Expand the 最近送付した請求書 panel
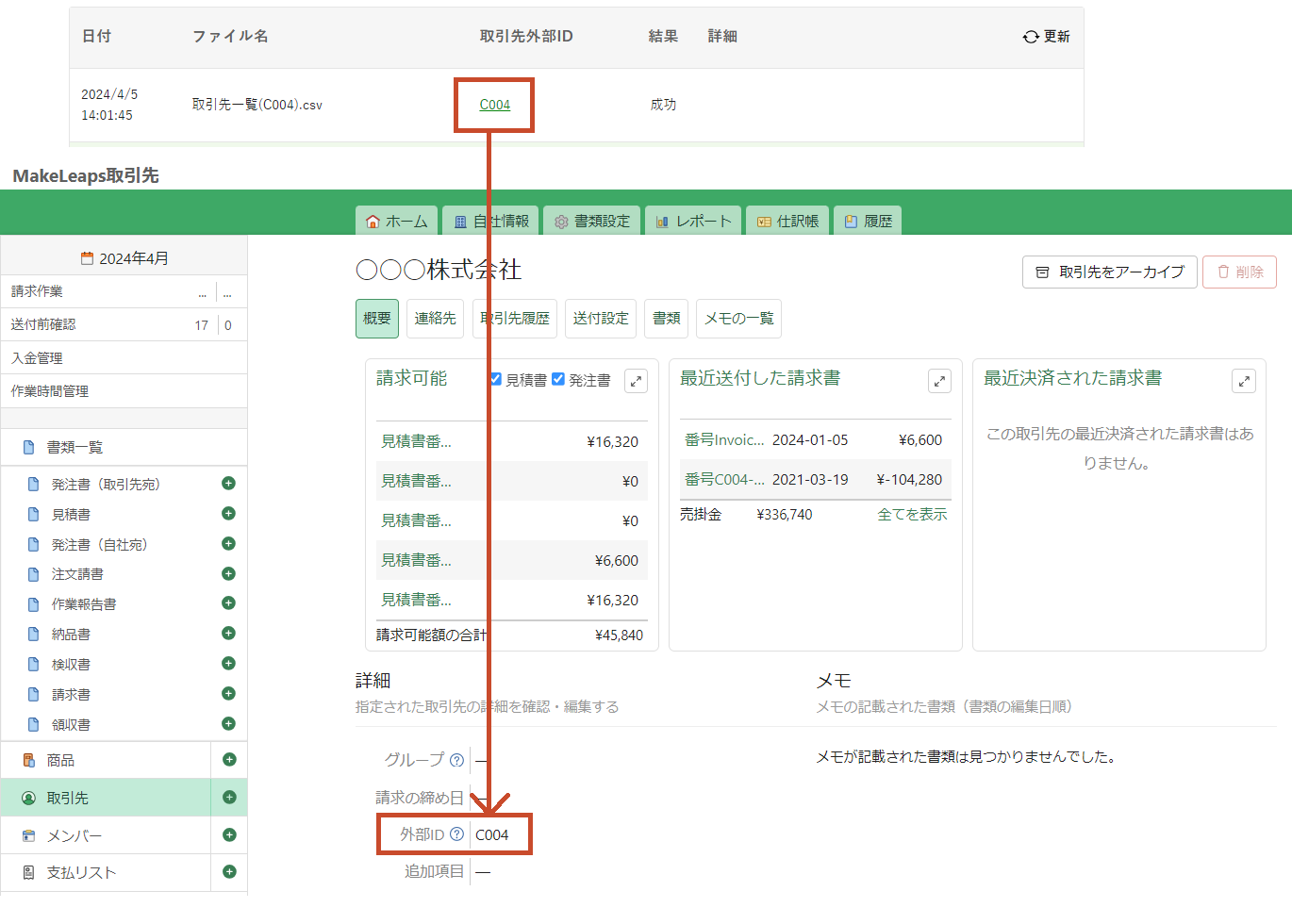Screen dimensions: 1292x924 pos(939,381)
